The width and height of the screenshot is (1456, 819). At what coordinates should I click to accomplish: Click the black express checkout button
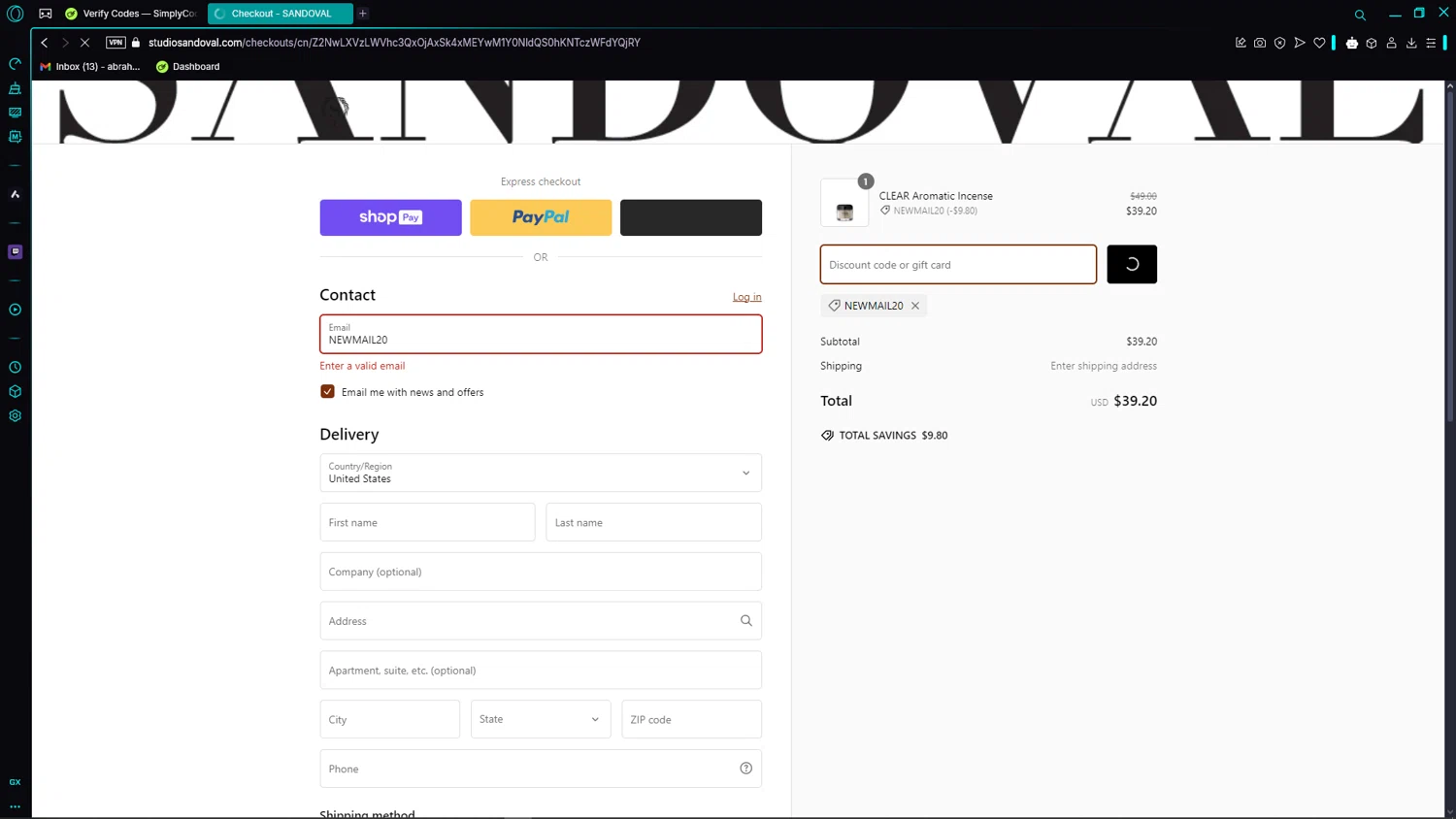pos(691,217)
